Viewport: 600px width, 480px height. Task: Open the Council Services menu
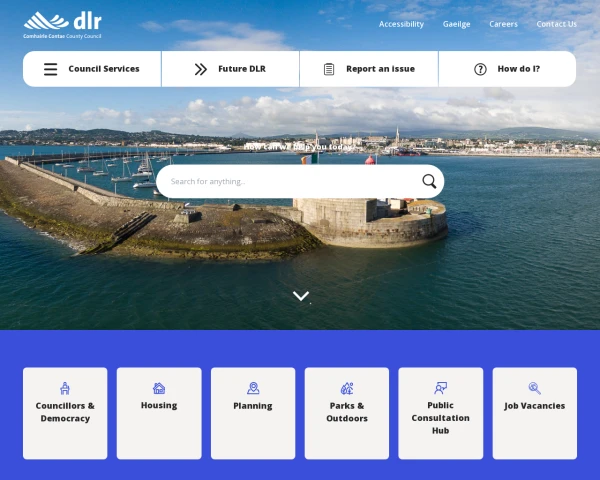(103, 69)
